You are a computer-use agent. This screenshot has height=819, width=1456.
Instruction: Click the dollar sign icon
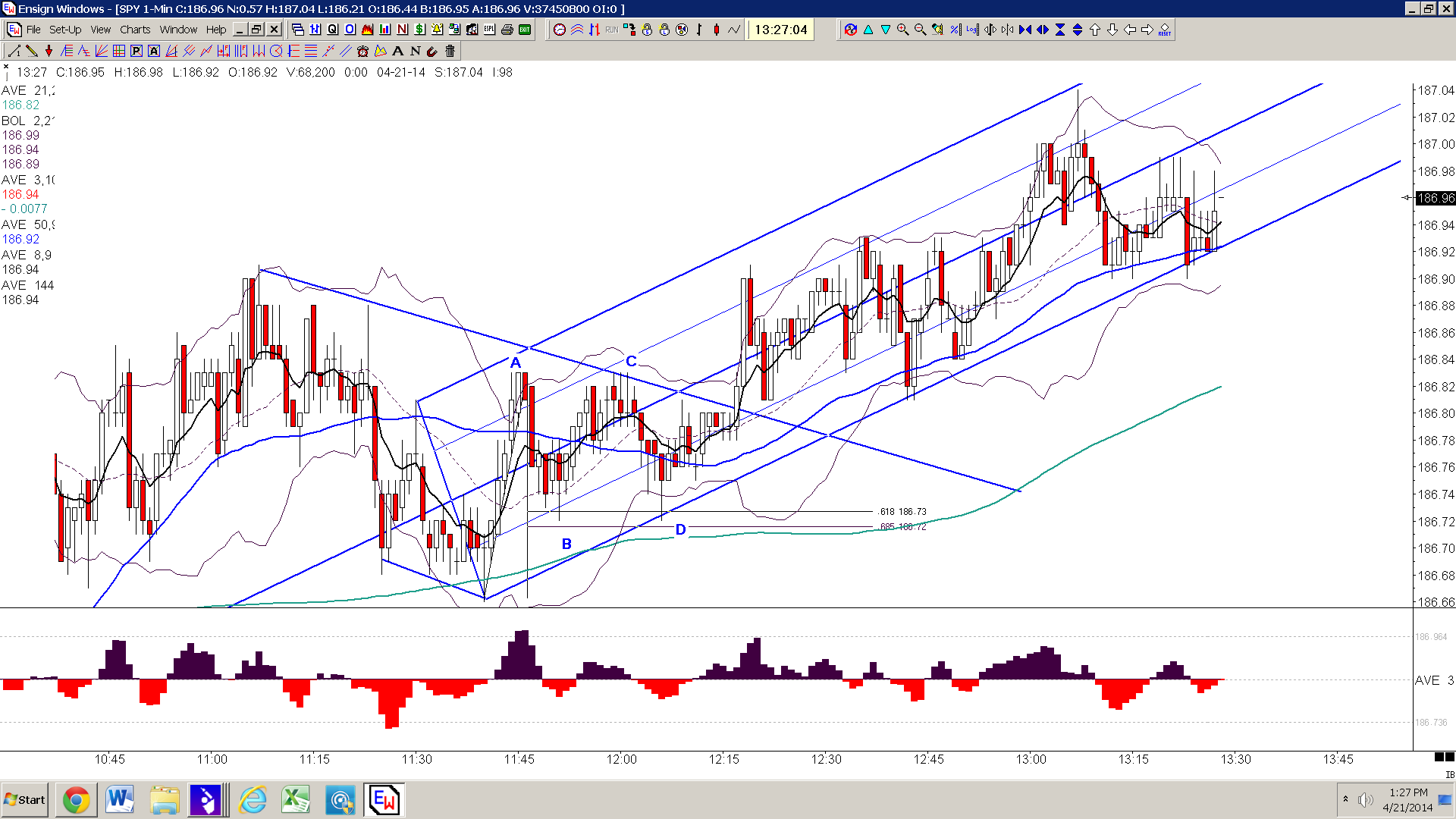[419, 30]
